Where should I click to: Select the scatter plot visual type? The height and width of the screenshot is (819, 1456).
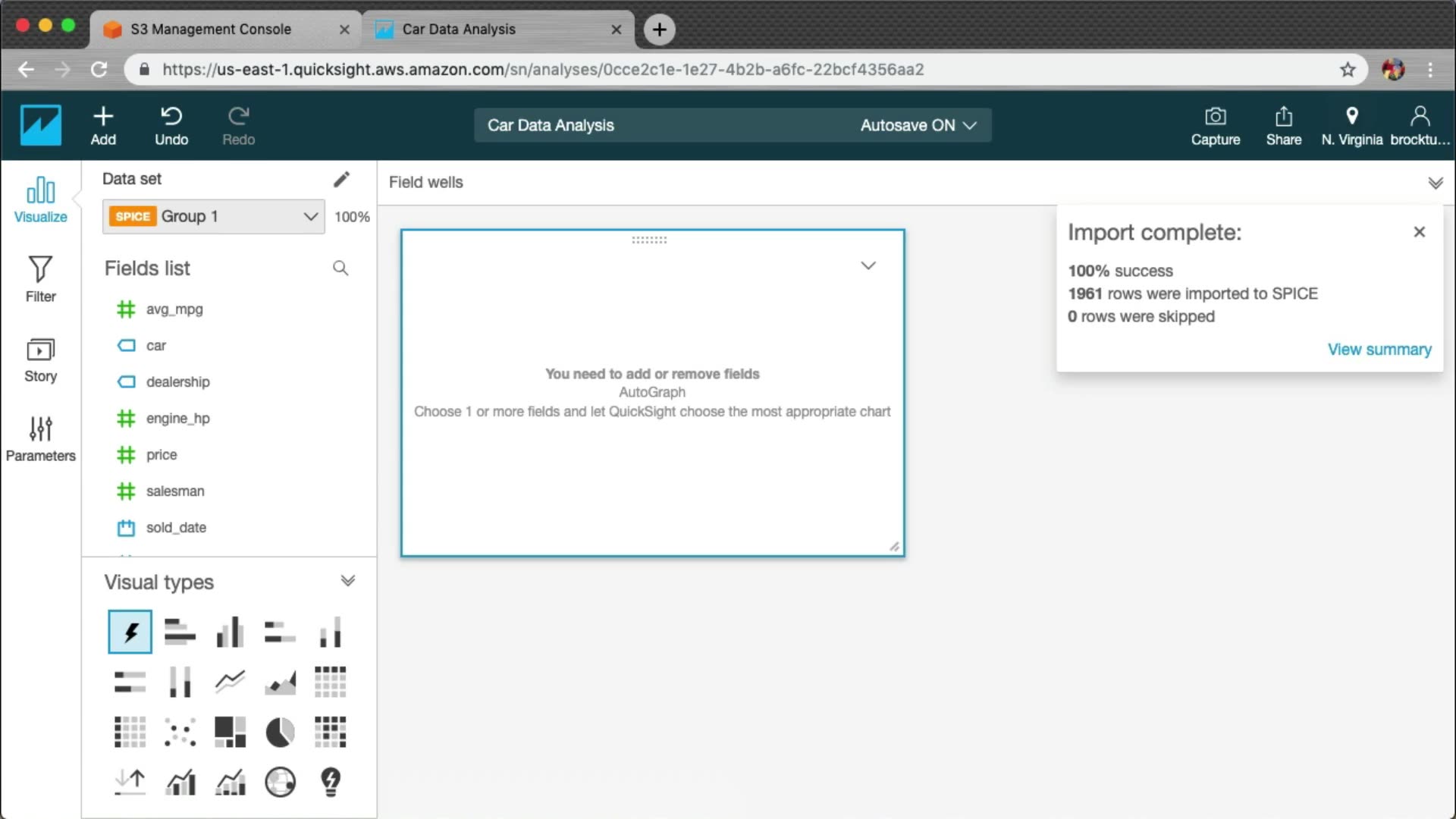(x=180, y=733)
